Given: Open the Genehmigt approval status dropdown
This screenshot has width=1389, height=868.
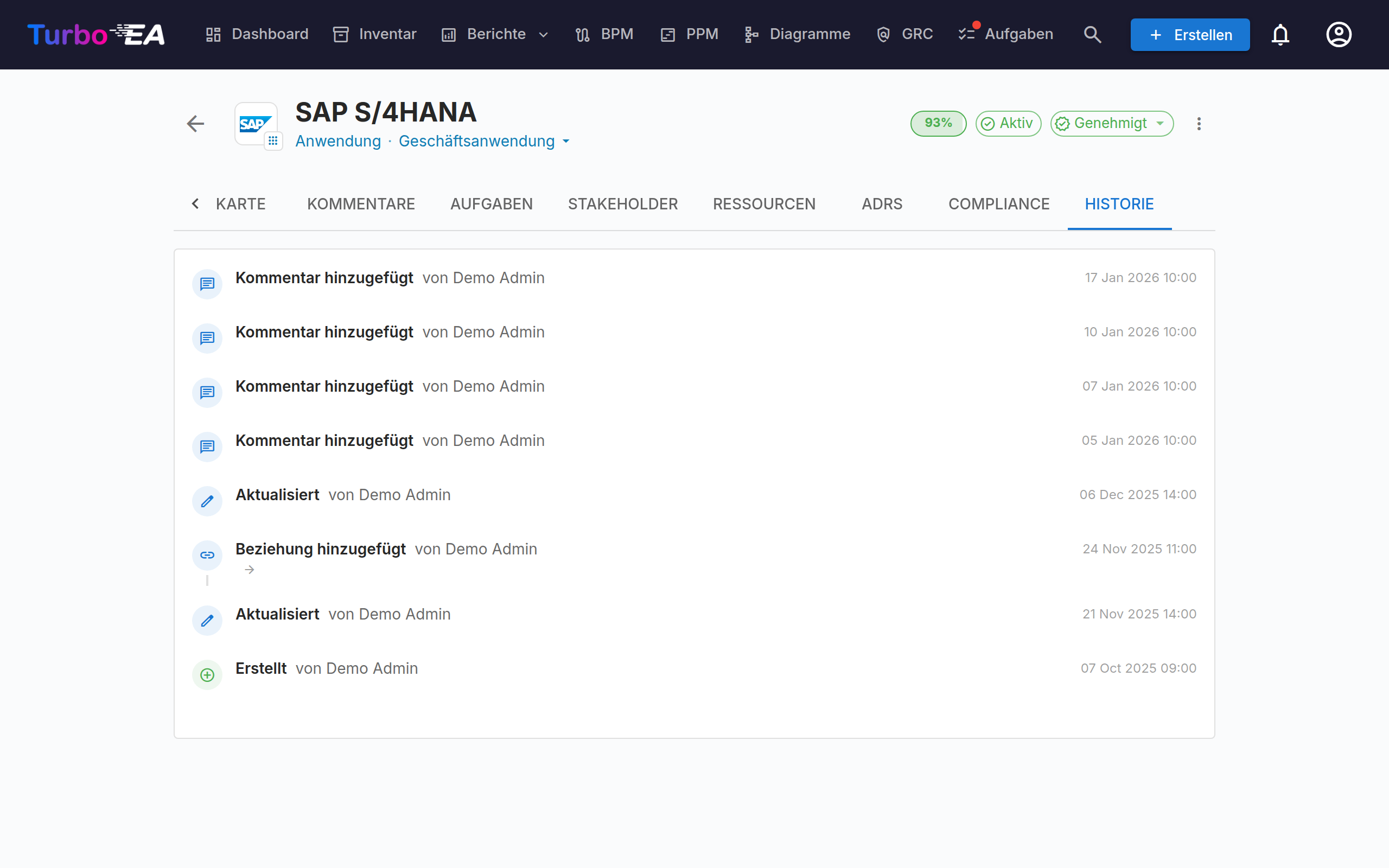Looking at the screenshot, I should pos(1112,124).
